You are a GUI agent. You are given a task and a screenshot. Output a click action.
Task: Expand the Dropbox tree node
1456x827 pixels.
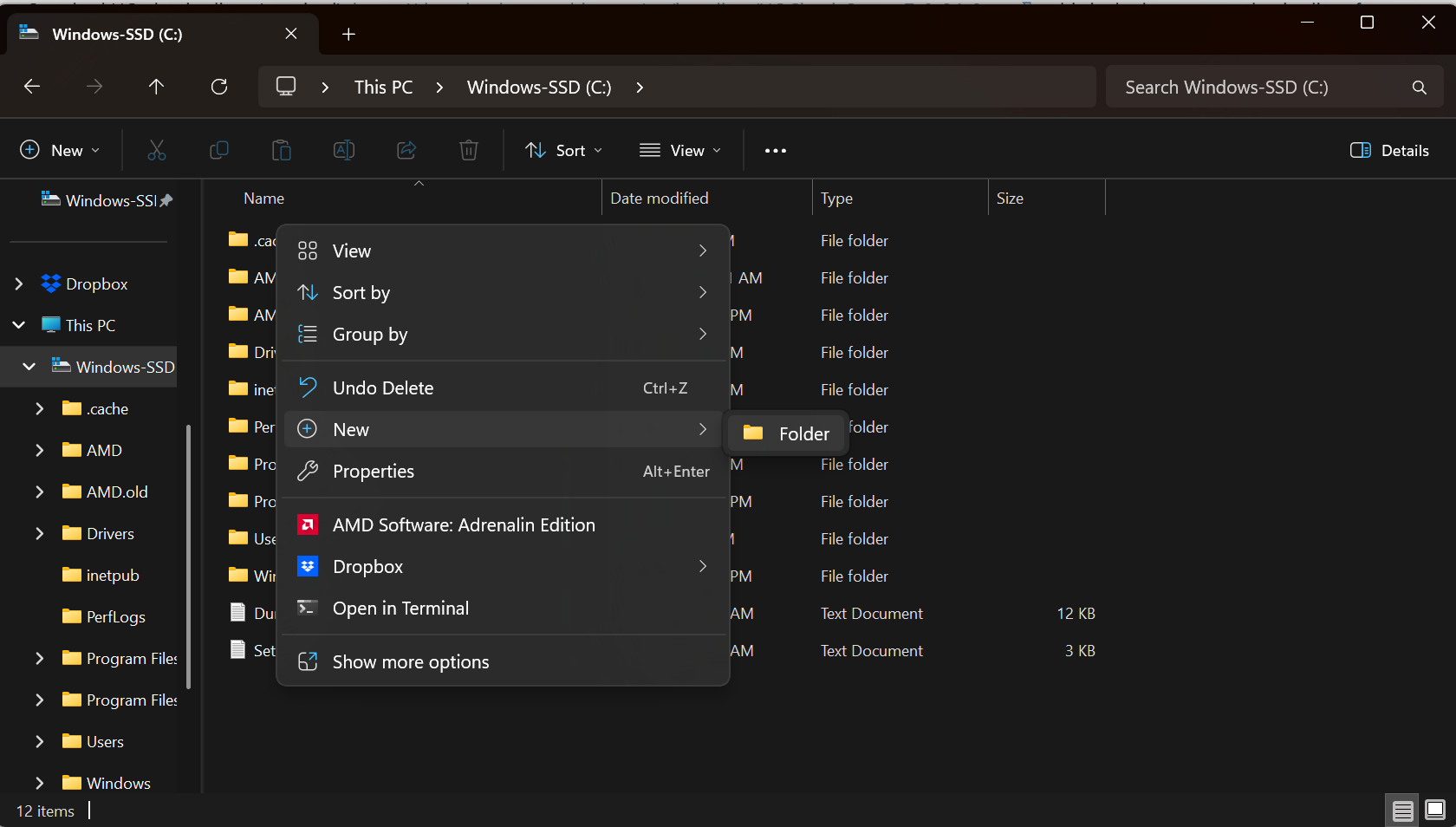click(19, 284)
